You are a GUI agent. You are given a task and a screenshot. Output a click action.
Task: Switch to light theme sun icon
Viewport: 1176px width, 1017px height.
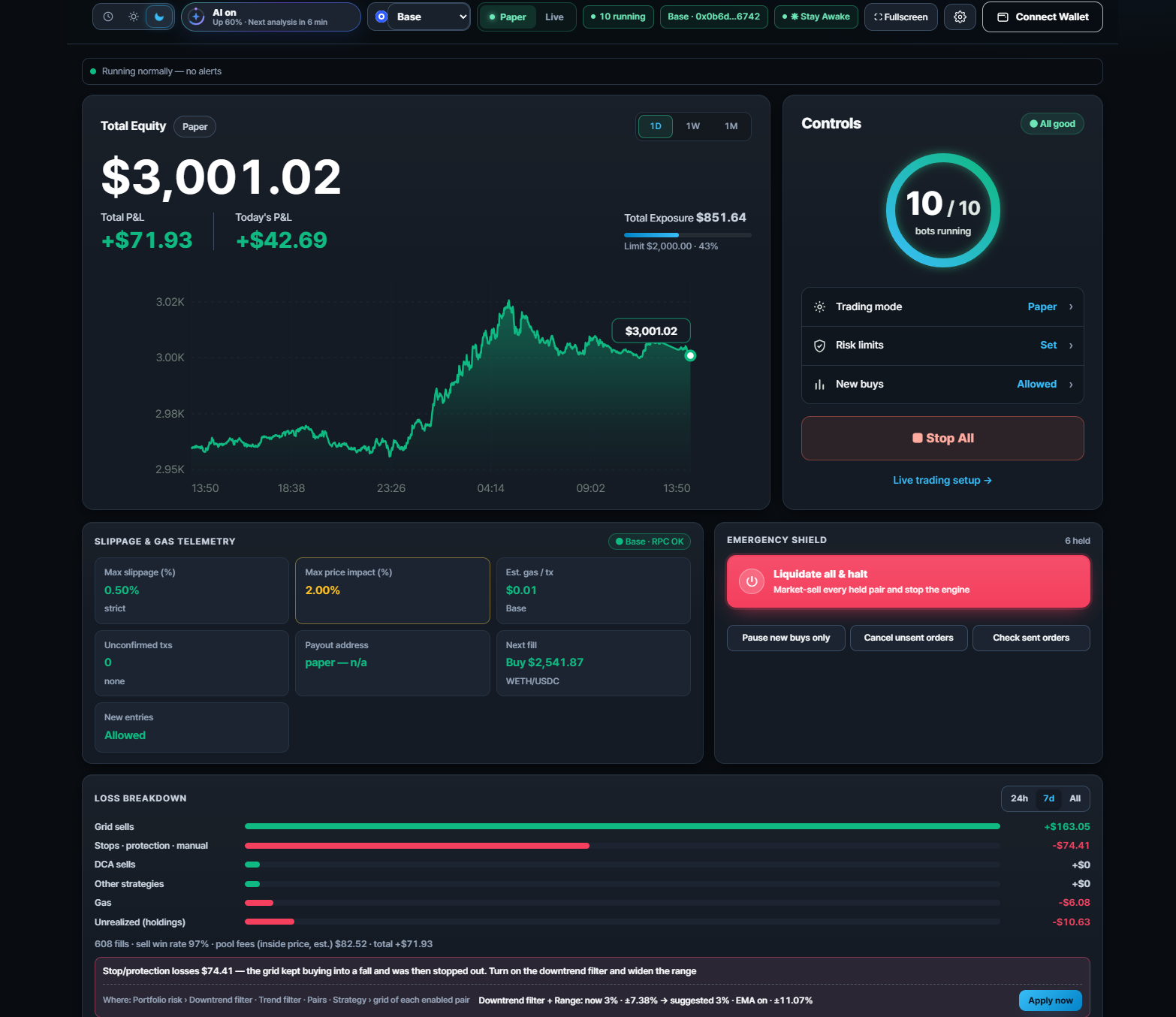point(134,17)
